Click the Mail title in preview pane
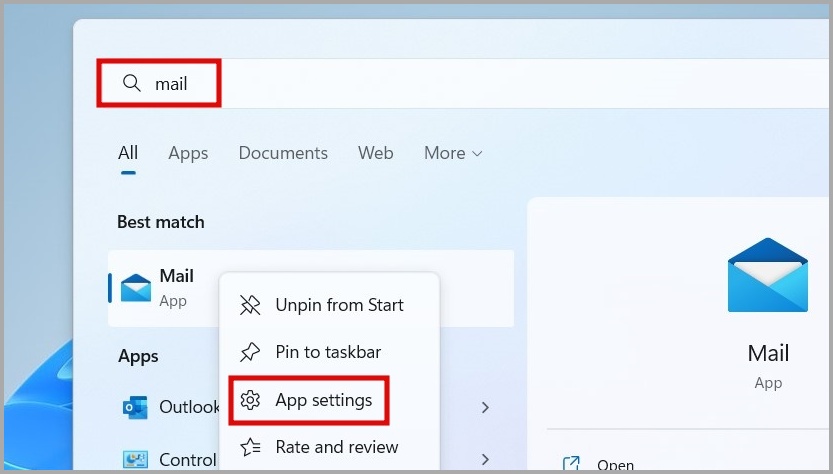The height and width of the screenshot is (474, 833). coord(768,353)
